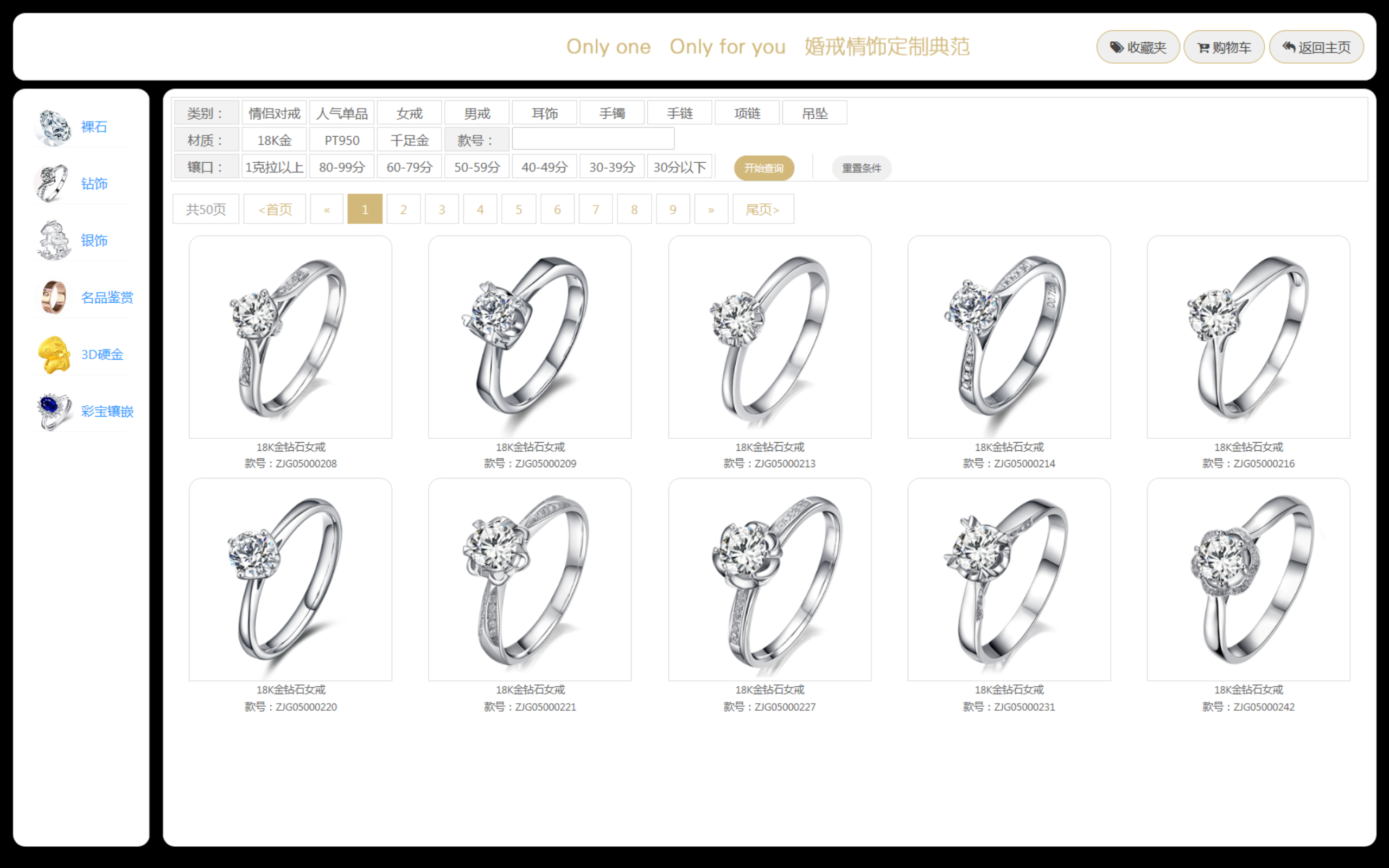The height and width of the screenshot is (868, 1389).
Task: Click the » next pages arrow
Action: [x=711, y=209]
